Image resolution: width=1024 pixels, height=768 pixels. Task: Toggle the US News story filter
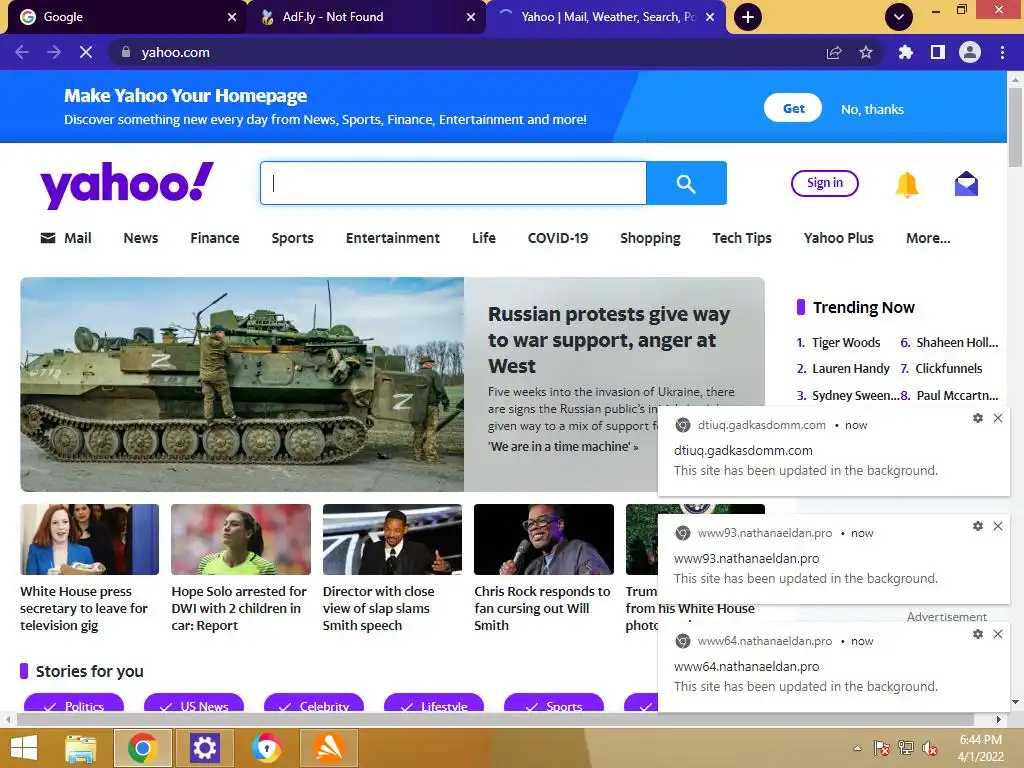click(194, 703)
